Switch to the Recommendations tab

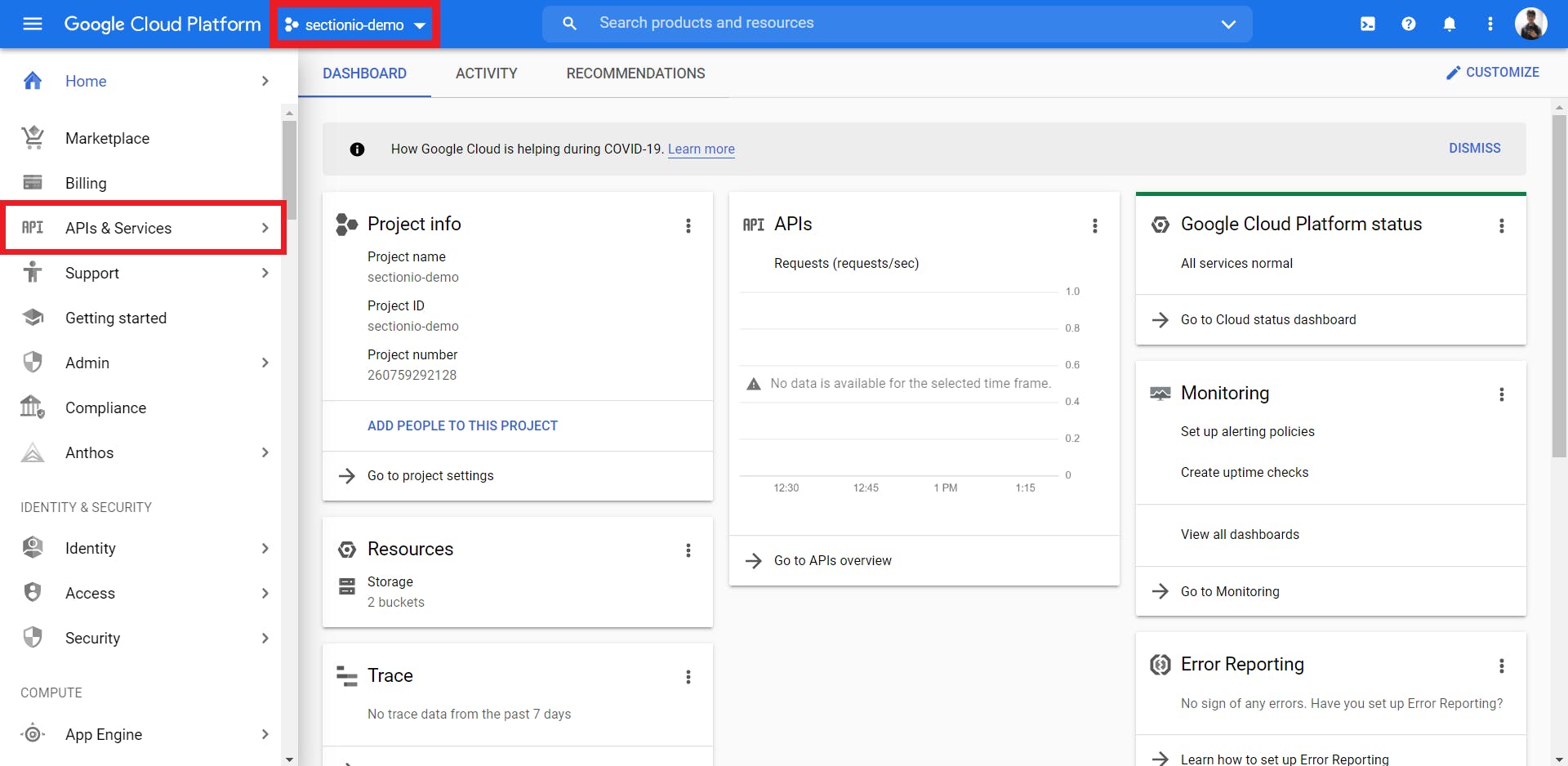click(635, 73)
